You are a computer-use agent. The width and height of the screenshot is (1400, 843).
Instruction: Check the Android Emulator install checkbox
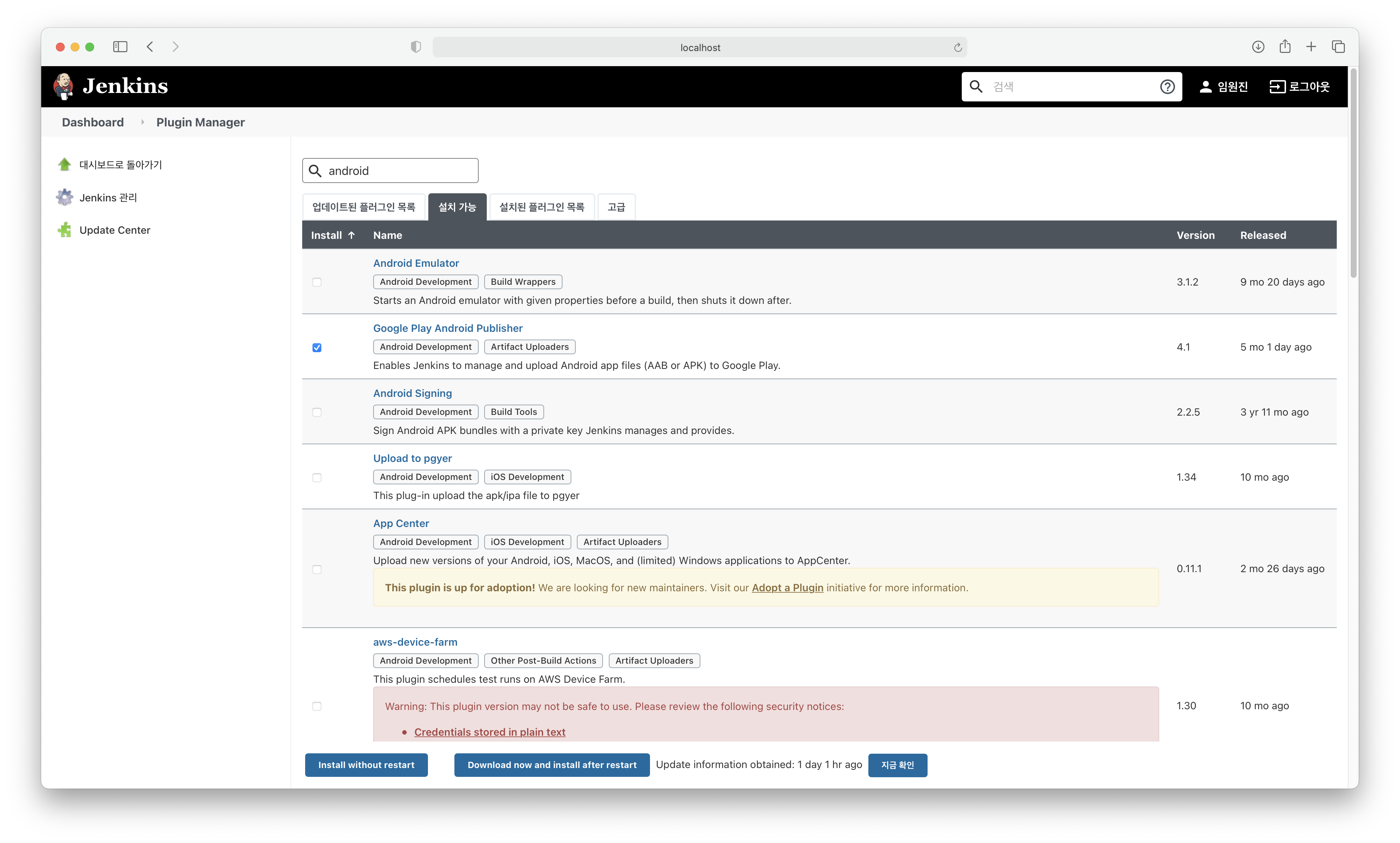tap(317, 282)
